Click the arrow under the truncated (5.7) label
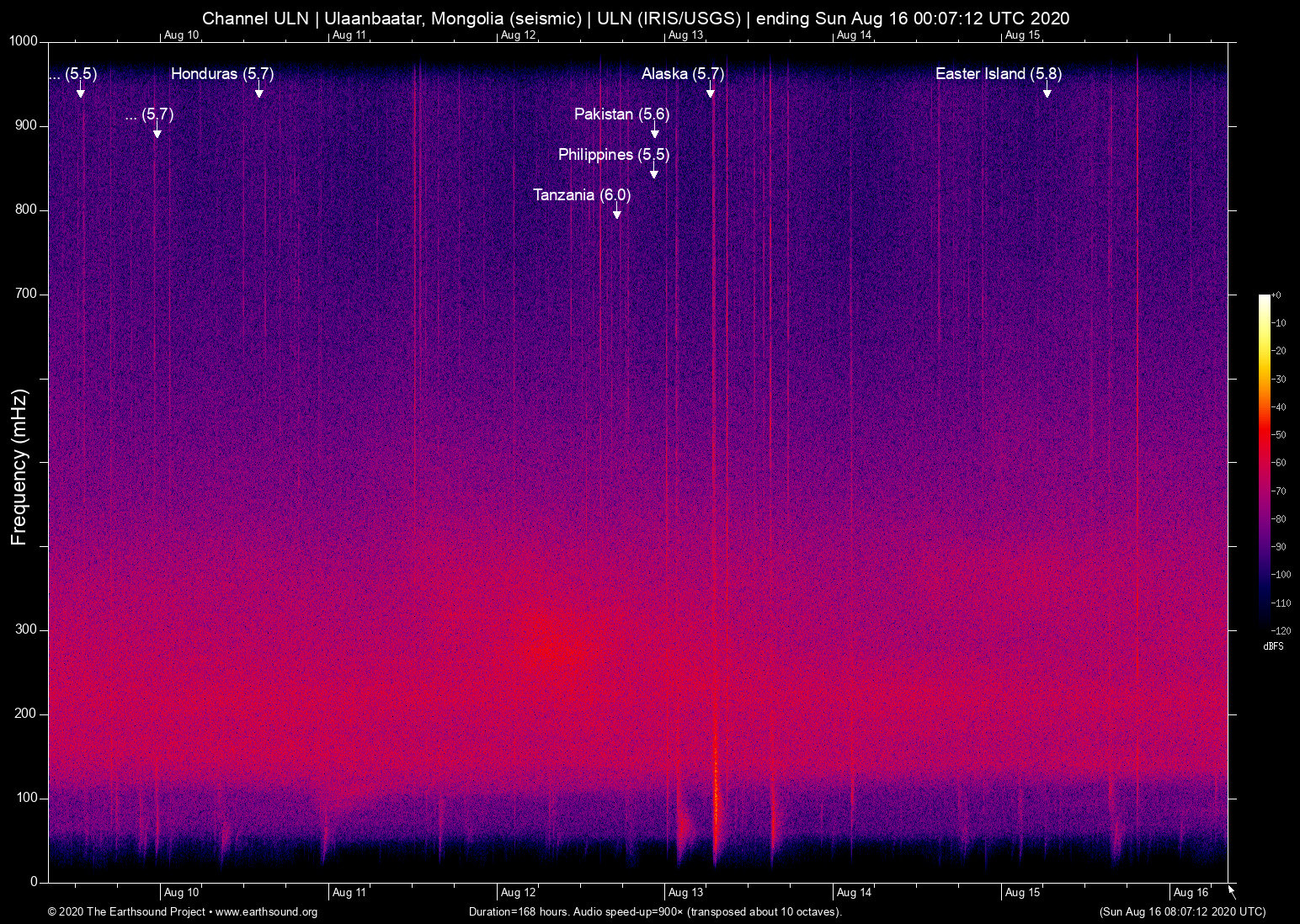Viewport: 1300px width, 924px height. (157, 132)
